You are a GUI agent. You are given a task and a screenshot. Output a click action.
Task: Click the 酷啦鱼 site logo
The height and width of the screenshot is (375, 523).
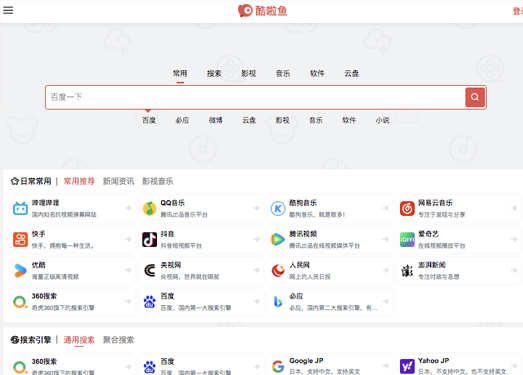(263, 11)
